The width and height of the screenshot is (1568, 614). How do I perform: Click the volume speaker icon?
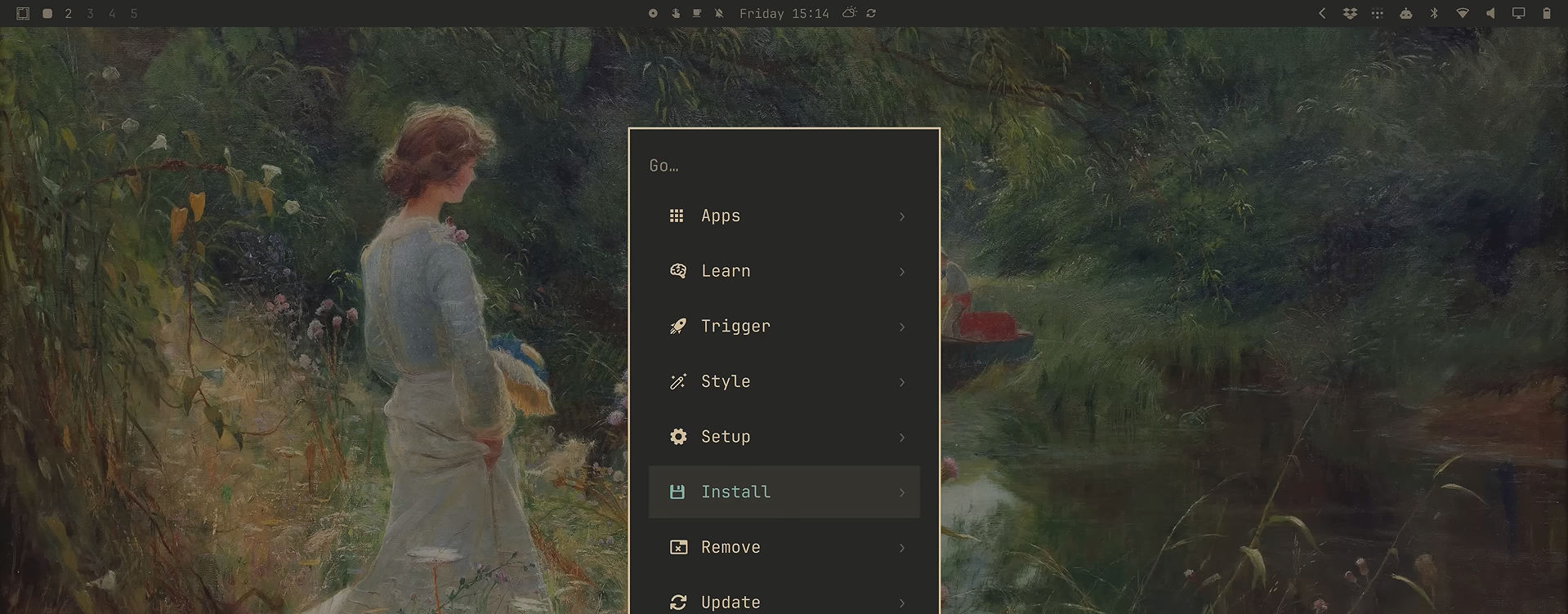click(x=1490, y=13)
